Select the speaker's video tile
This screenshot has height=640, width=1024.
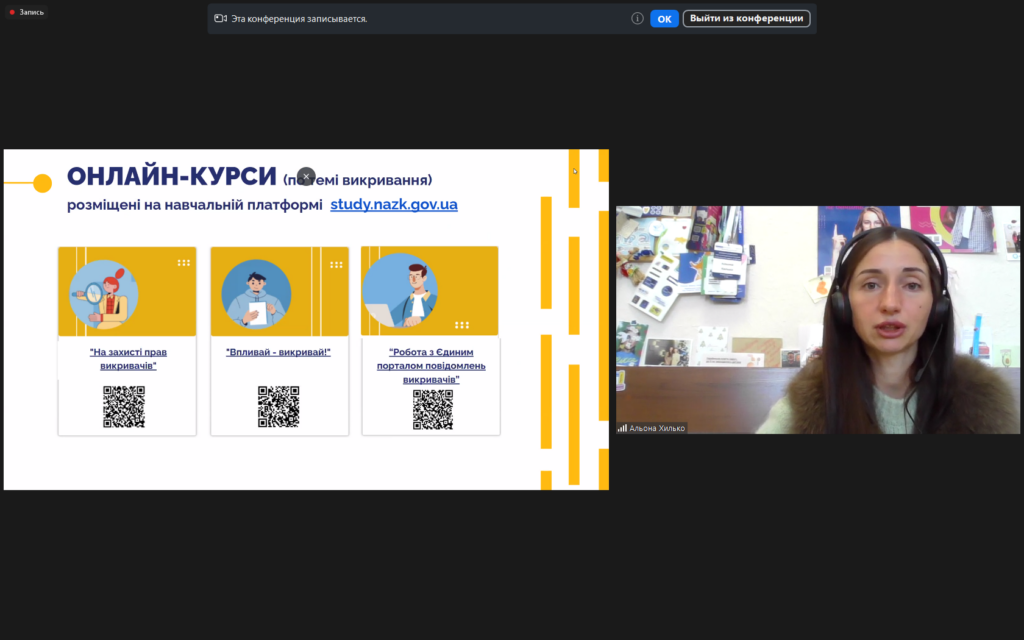click(817, 319)
